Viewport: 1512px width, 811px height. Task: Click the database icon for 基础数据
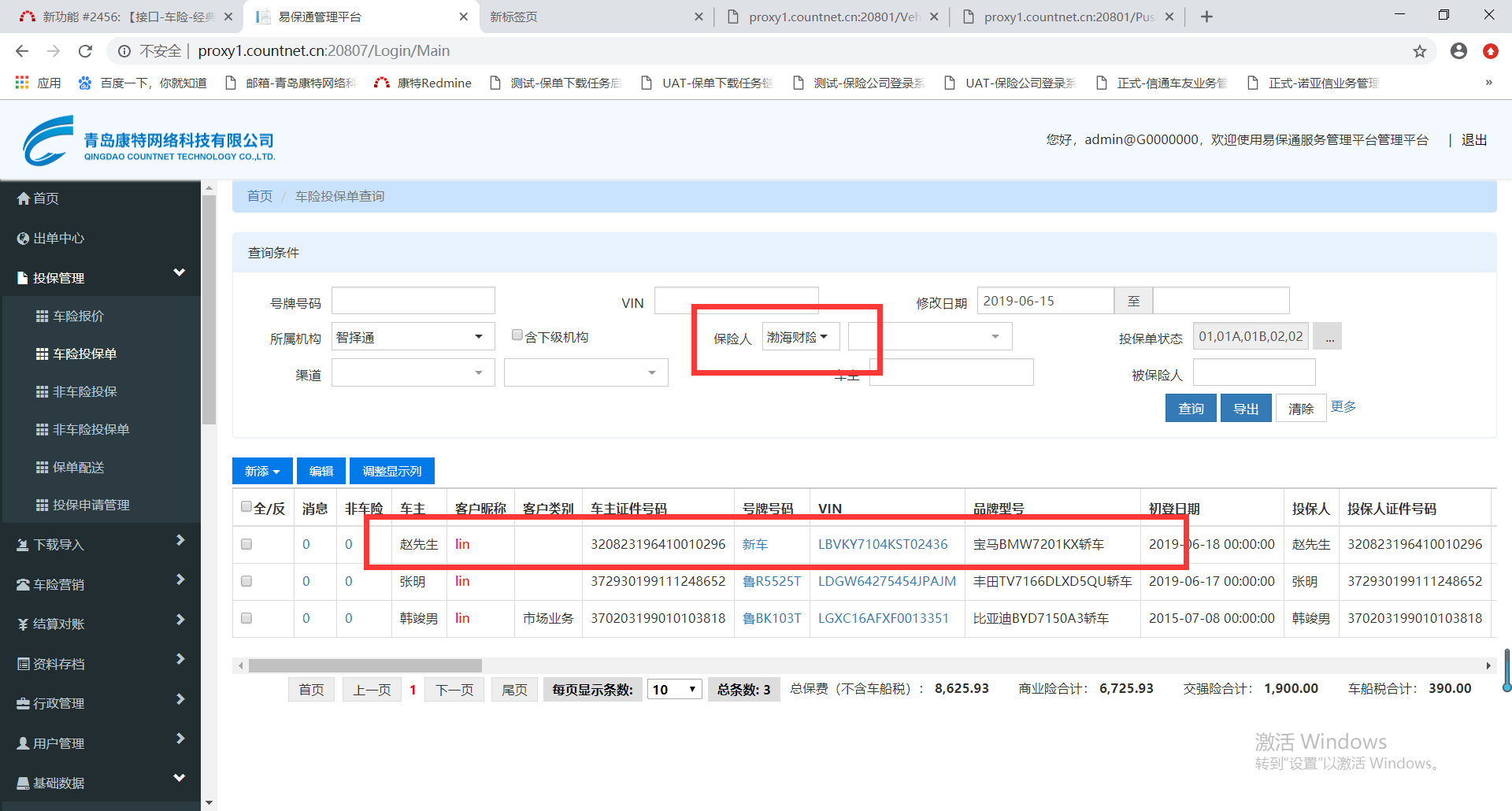tap(23, 783)
